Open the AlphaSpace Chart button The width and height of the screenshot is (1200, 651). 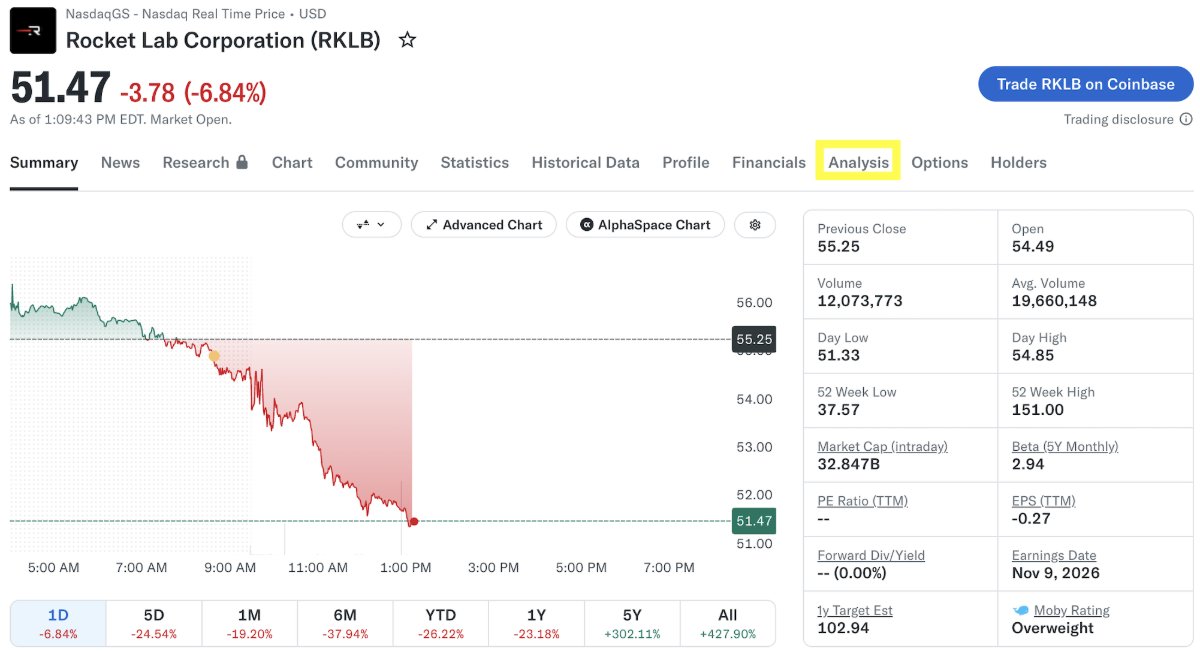coord(645,225)
